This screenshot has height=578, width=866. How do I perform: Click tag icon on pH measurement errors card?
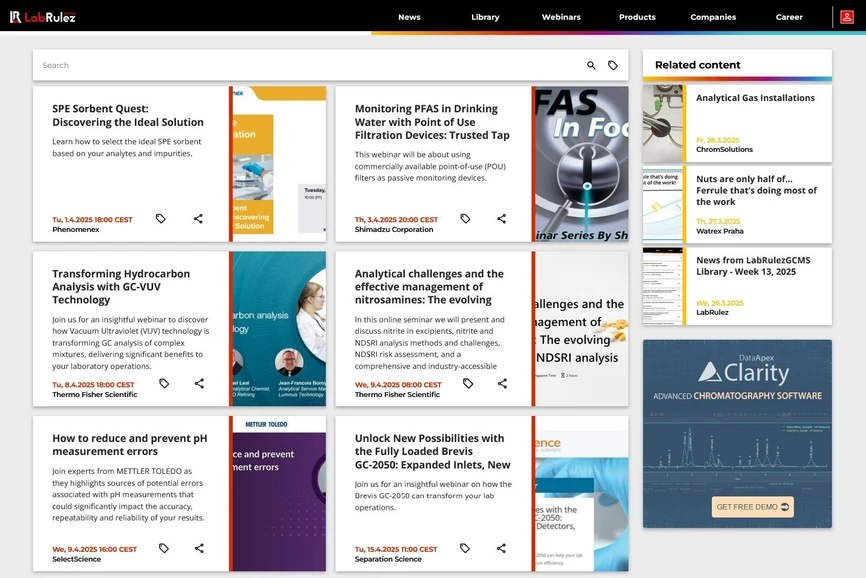pyautogui.click(x=164, y=548)
